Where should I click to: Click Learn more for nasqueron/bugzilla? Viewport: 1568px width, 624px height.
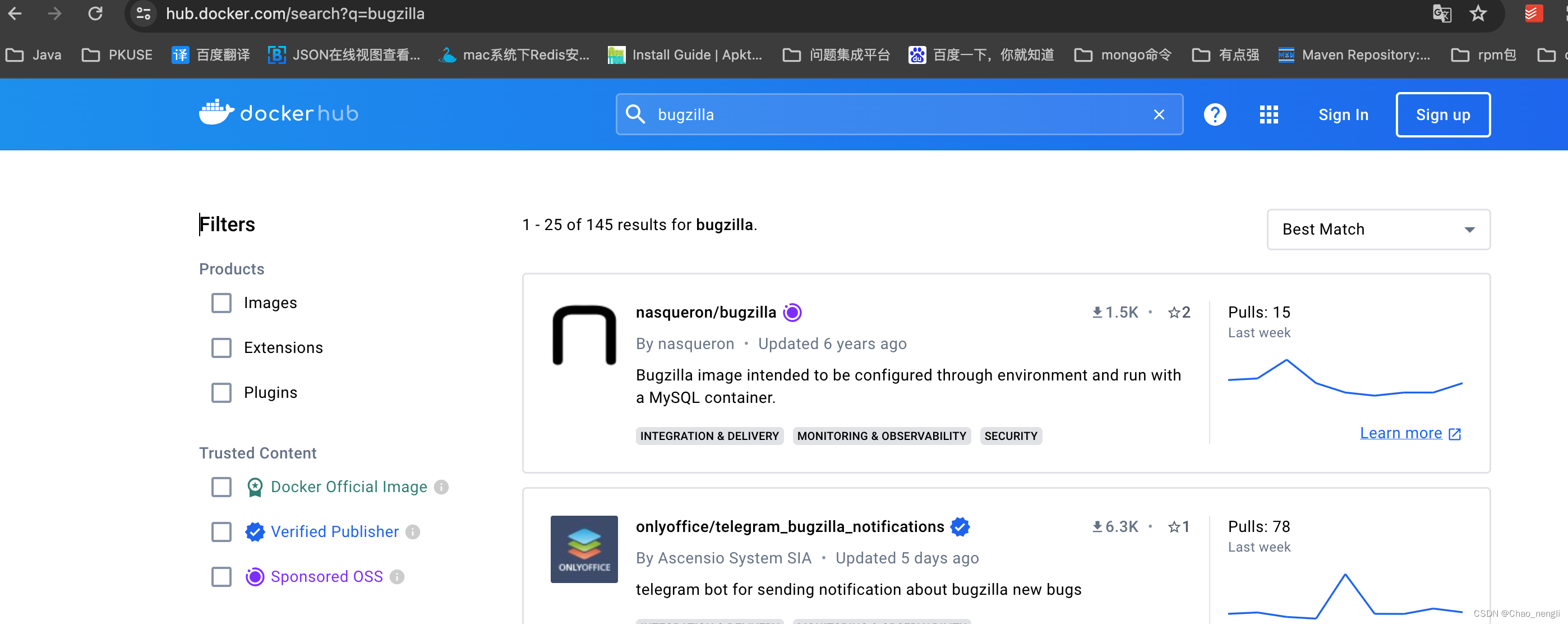(1400, 433)
